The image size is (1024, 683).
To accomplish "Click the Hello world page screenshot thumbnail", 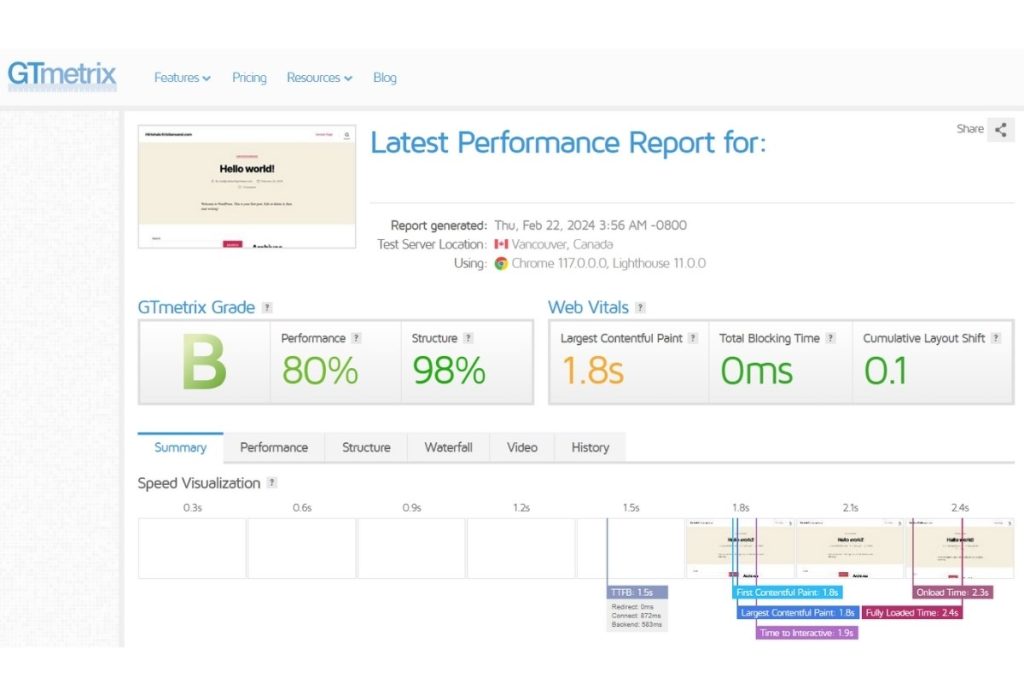I will point(247,186).
